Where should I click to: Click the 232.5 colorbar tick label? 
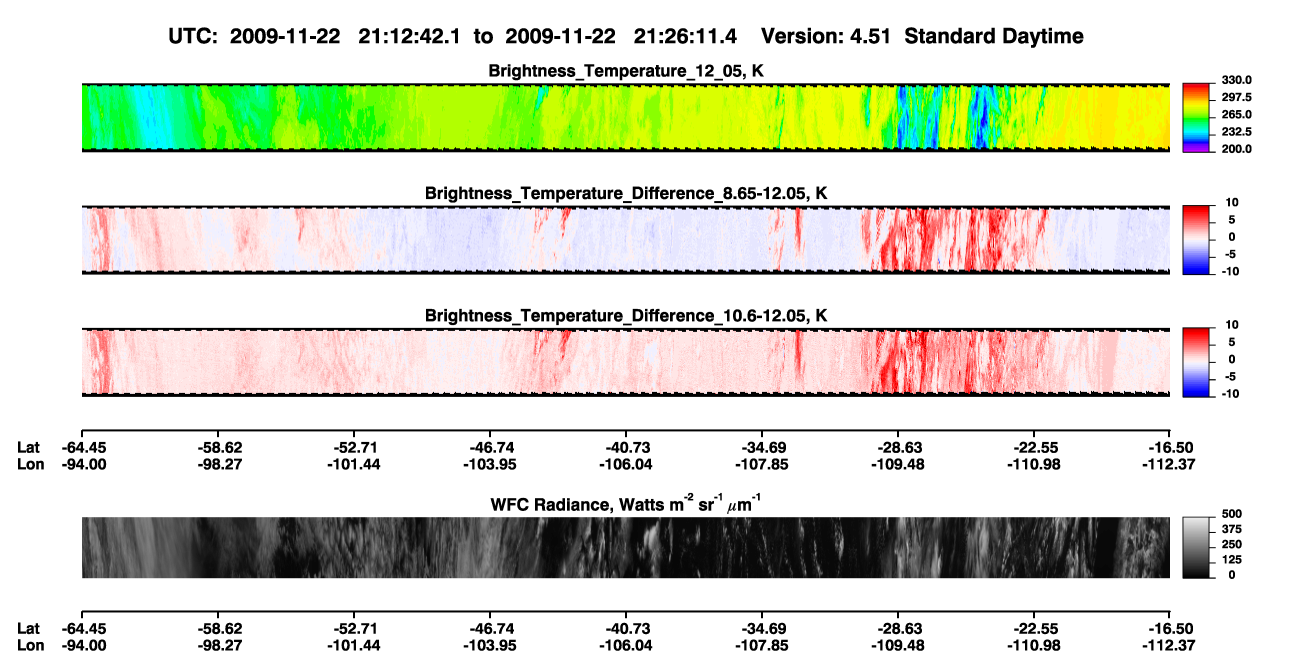tap(1235, 131)
